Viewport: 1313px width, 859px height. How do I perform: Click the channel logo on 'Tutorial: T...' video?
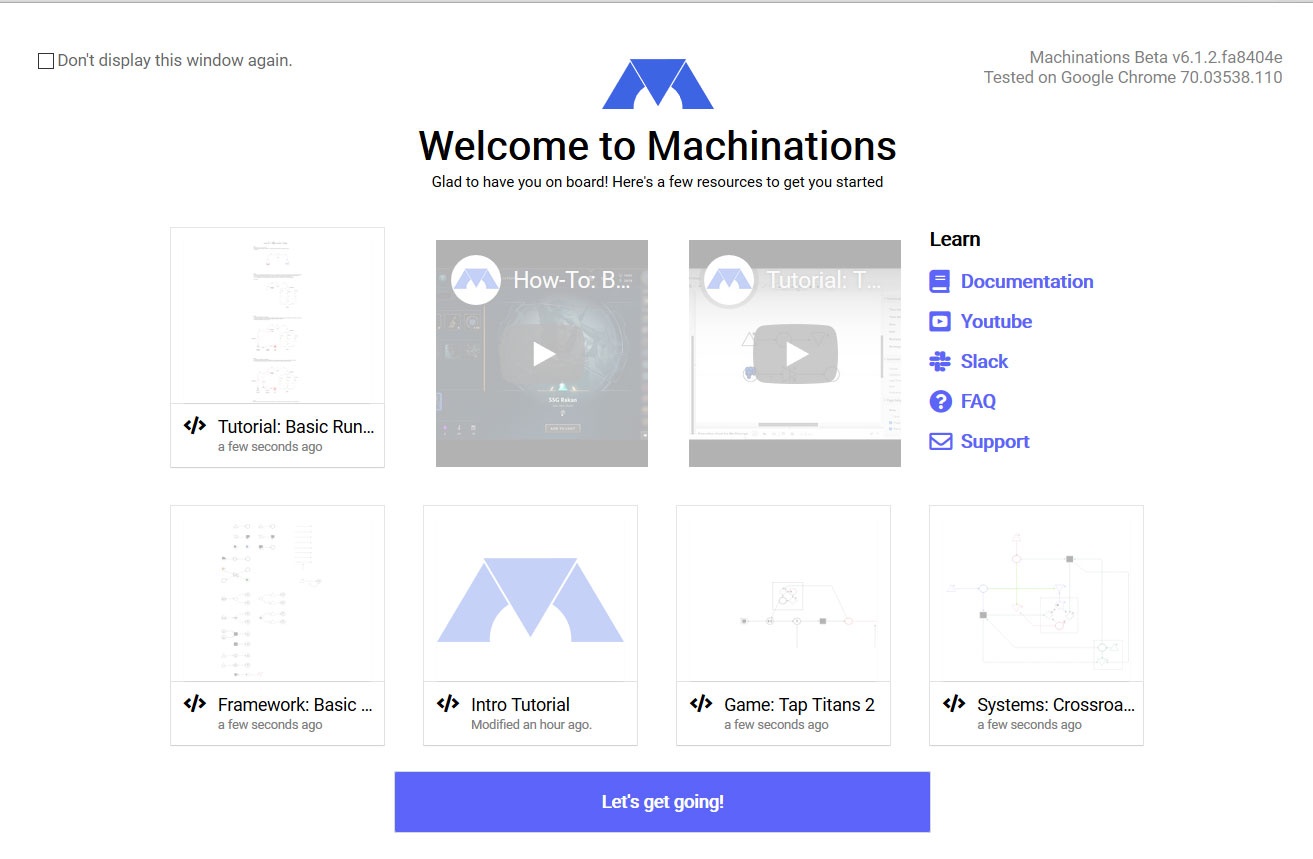coord(729,281)
